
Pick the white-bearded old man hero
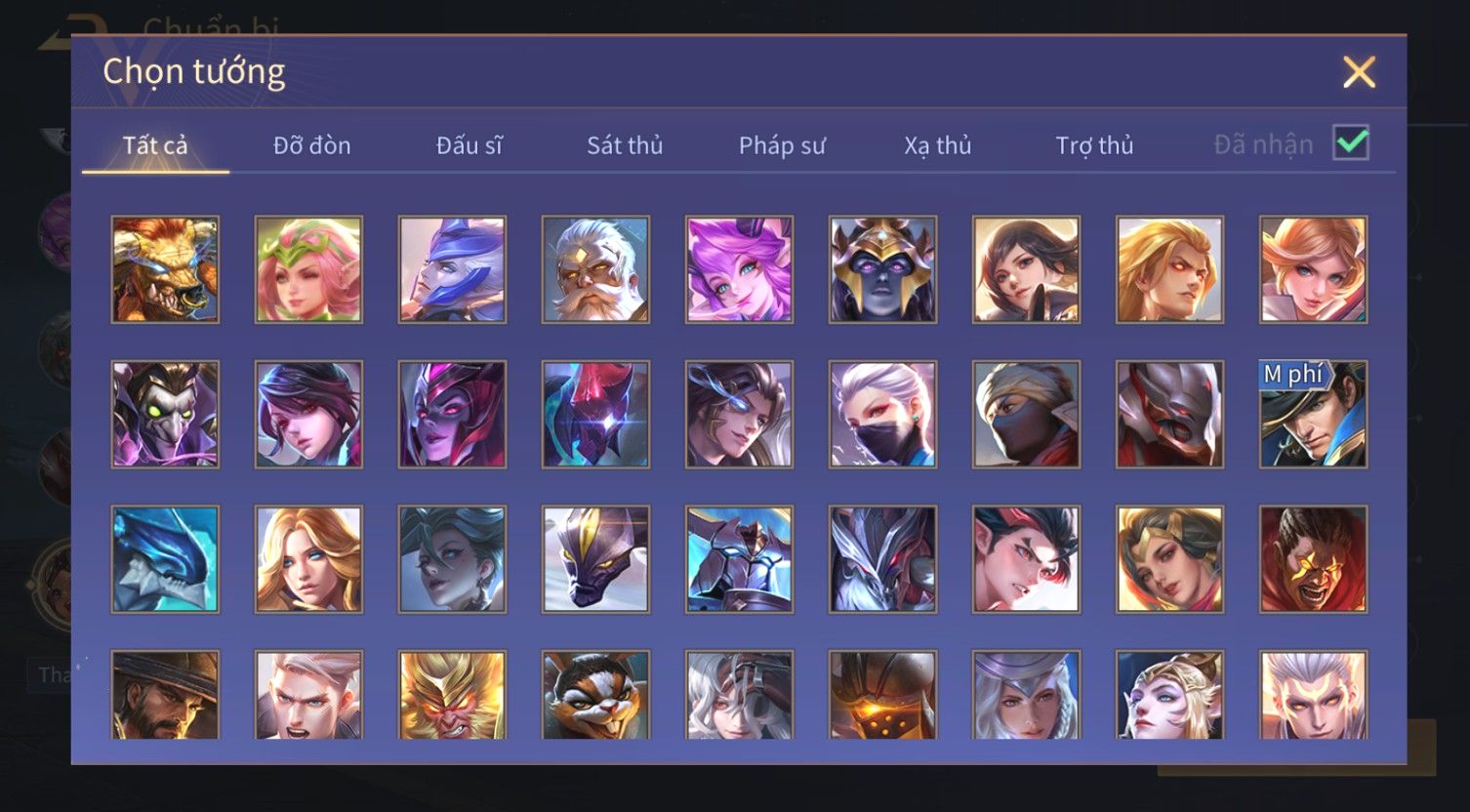(595, 269)
